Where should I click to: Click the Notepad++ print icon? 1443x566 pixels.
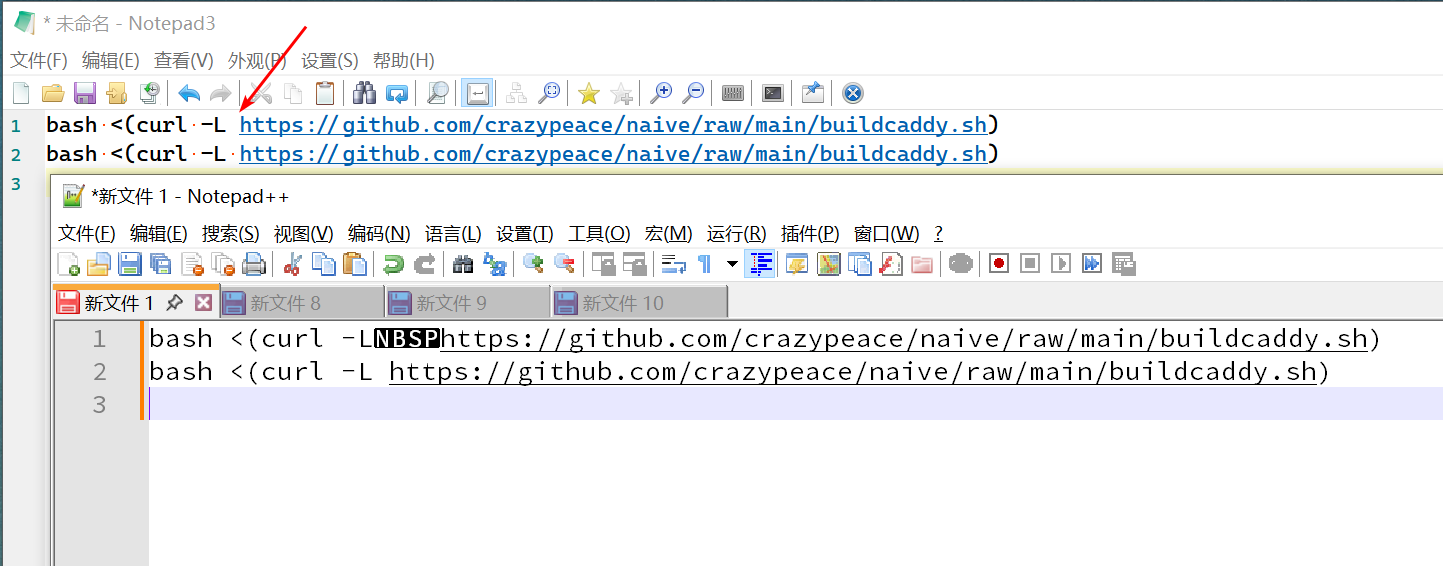pos(254,264)
